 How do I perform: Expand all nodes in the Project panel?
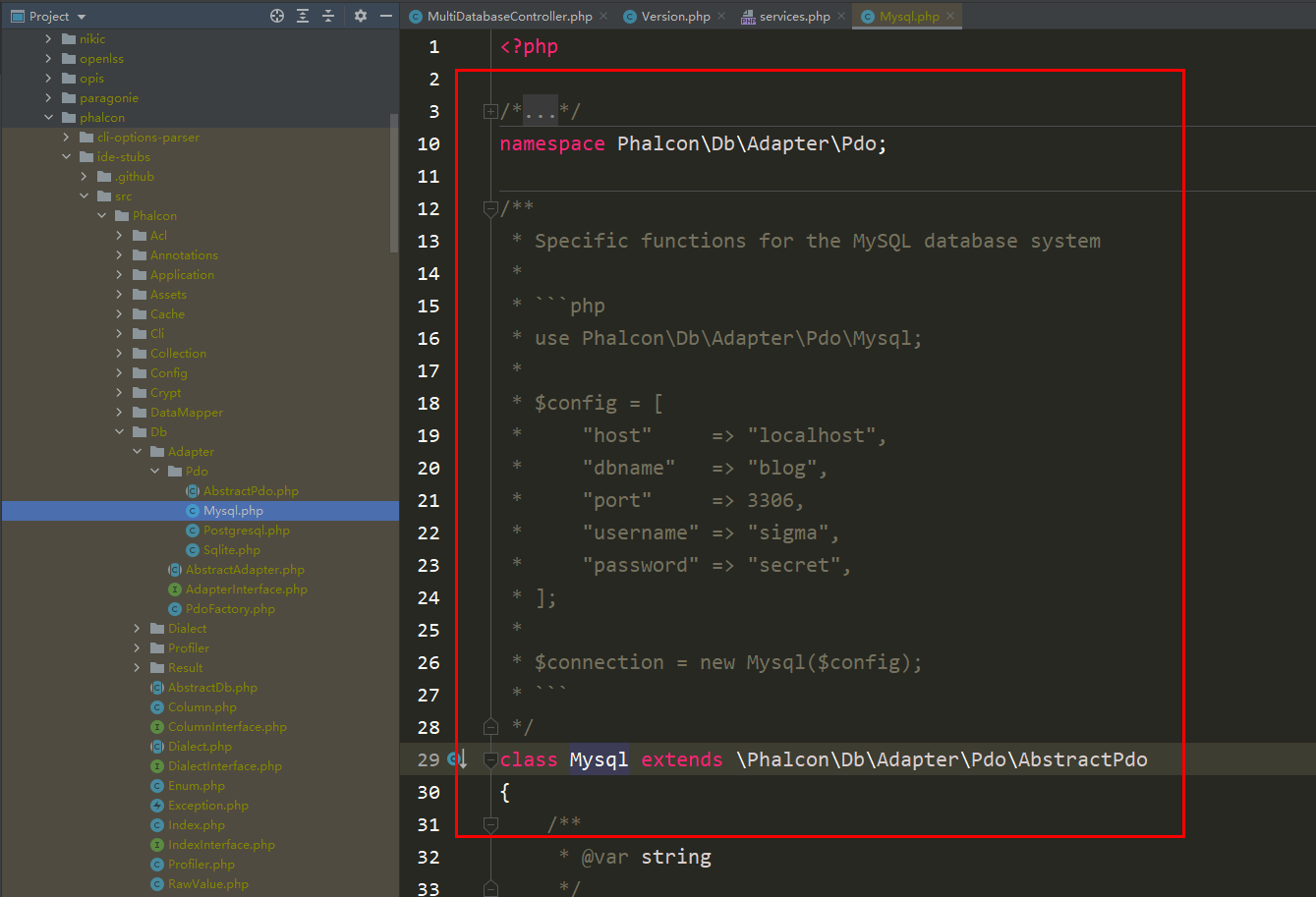tap(303, 16)
